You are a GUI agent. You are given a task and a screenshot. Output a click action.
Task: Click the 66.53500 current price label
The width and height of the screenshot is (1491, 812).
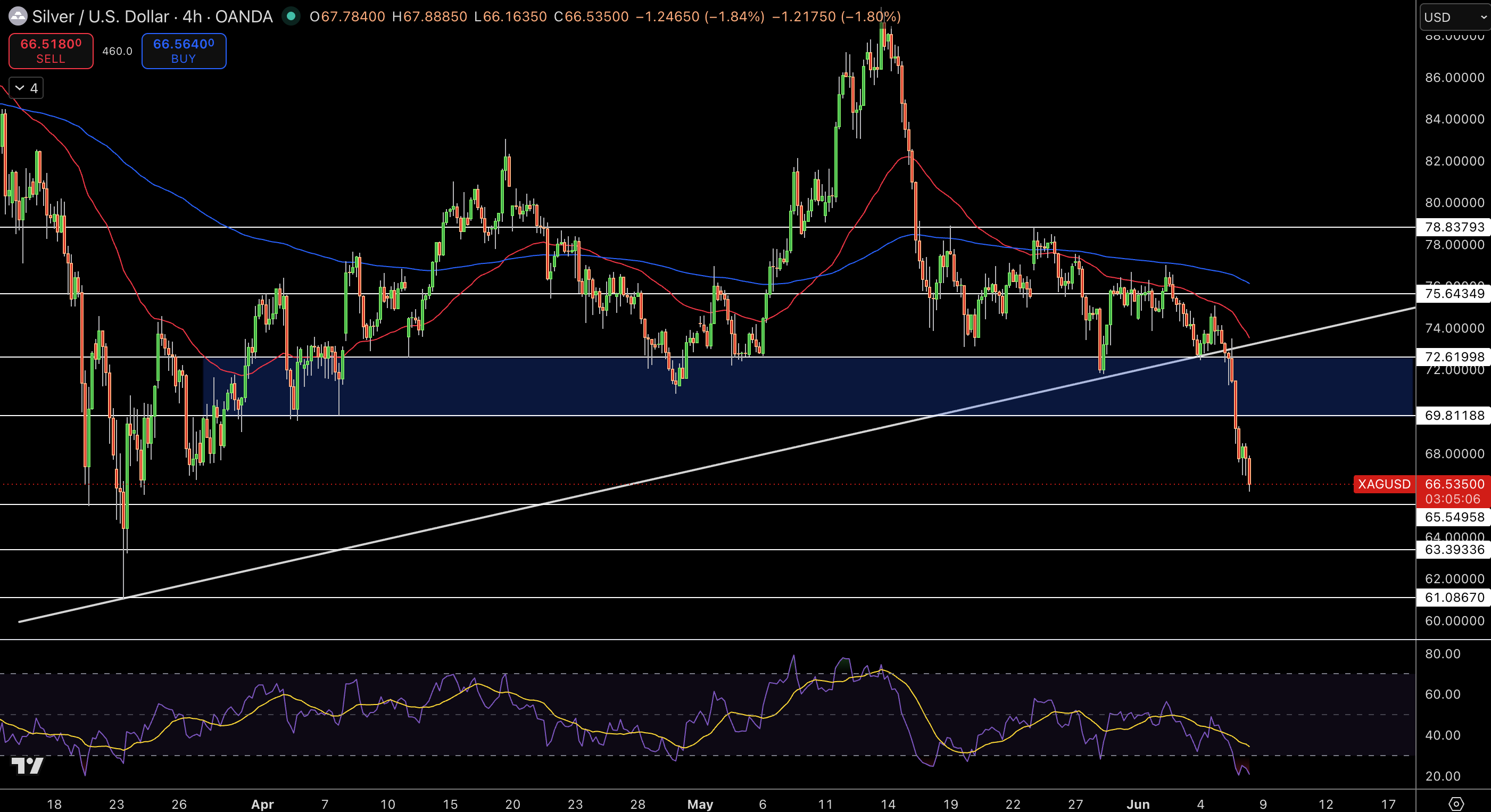pyautogui.click(x=1453, y=484)
